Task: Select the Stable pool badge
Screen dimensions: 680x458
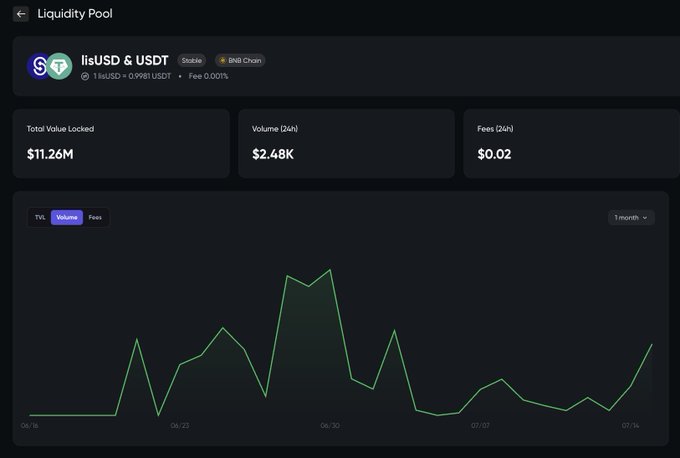Action: tap(192, 60)
